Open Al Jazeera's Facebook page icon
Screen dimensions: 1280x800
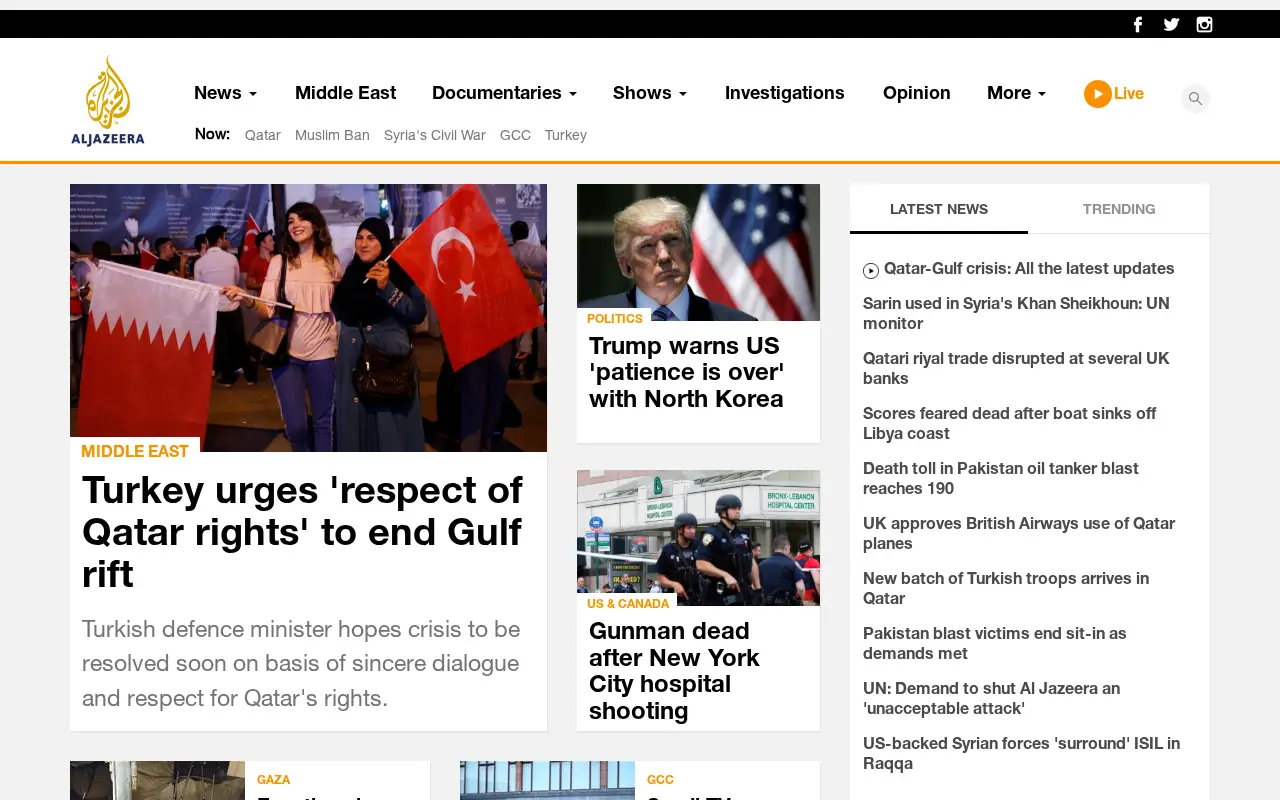pos(1138,25)
